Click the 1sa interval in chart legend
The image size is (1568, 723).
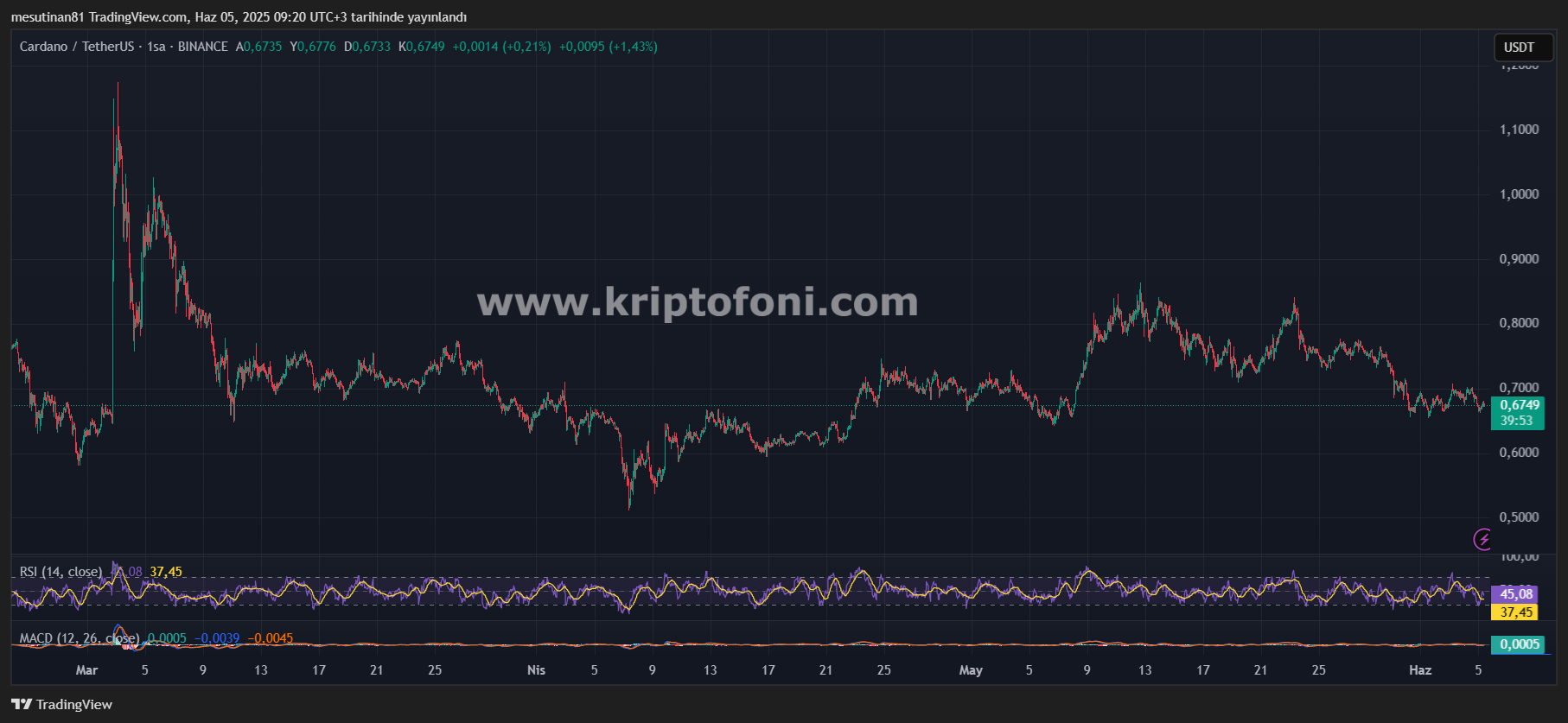click(156, 47)
